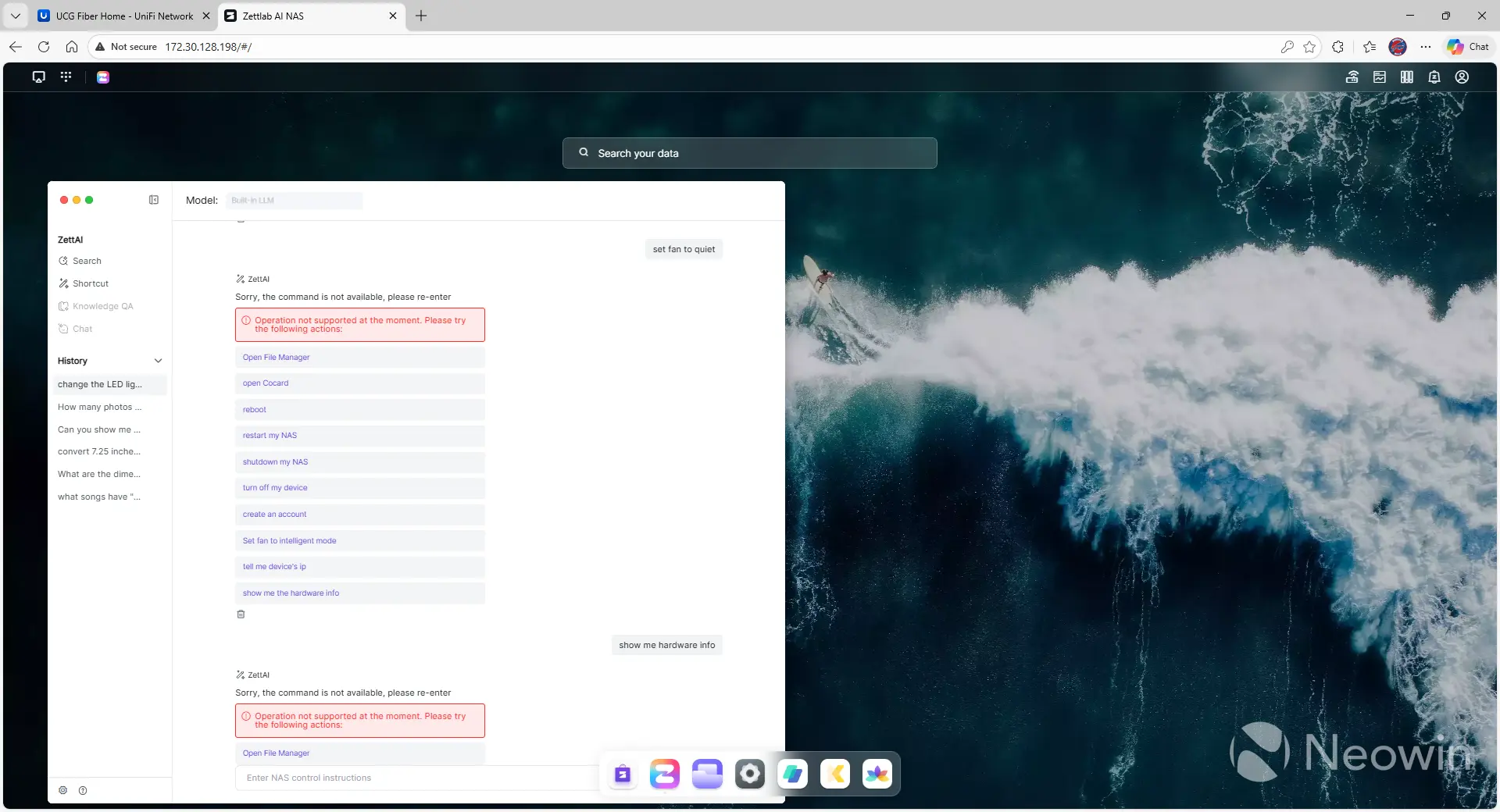Open Copilot Chat in browser toolbar
1500x812 pixels.
(1467, 47)
